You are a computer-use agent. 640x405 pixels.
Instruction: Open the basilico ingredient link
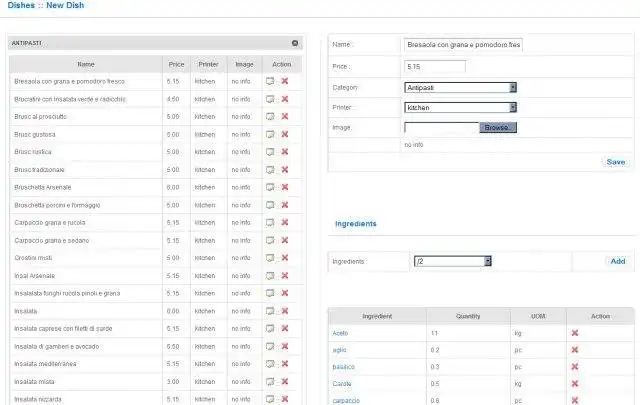coord(343,367)
